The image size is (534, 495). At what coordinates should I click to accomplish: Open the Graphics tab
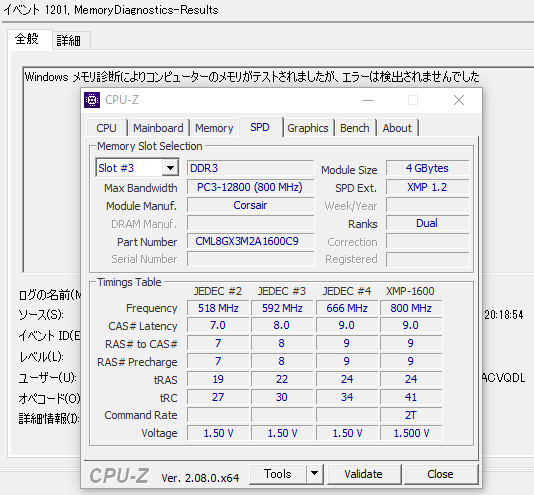[x=308, y=128]
